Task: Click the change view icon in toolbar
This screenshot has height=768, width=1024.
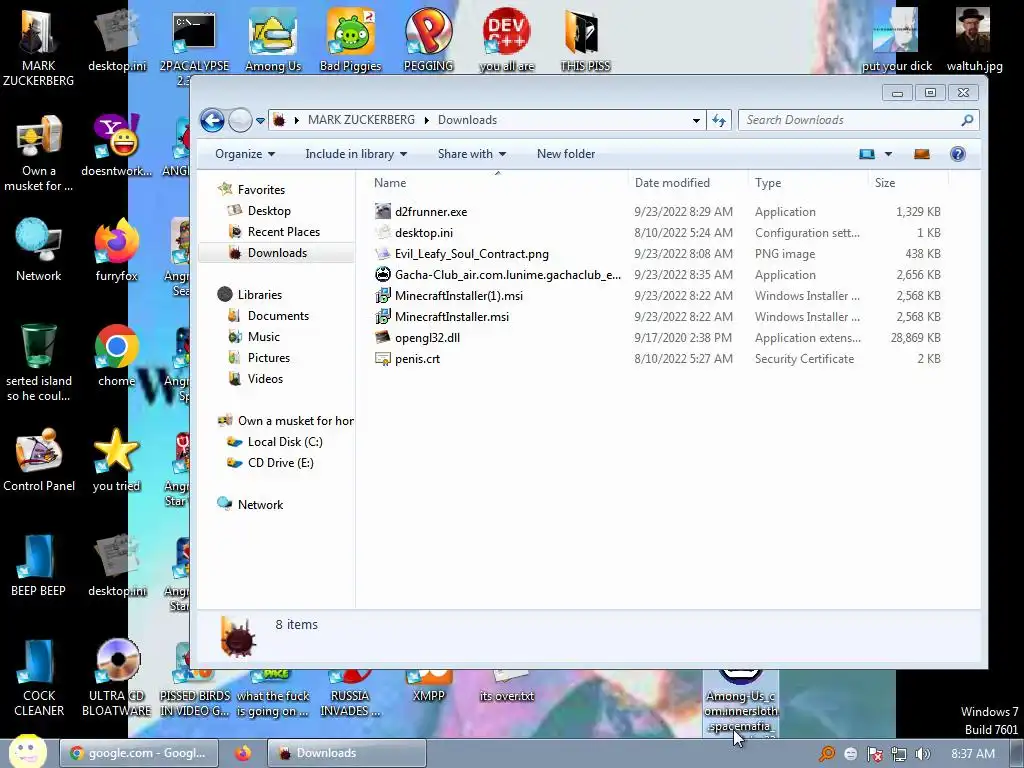Action: [x=867, y=154]
